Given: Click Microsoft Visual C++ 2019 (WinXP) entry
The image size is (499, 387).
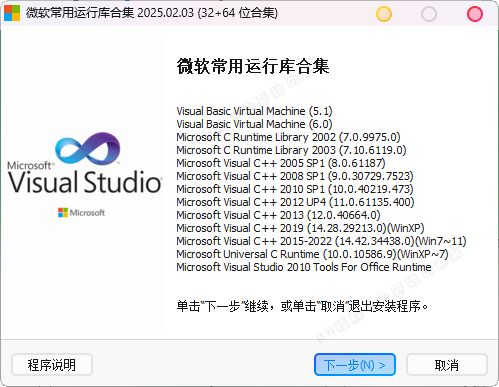Looking at the screenshot, I should (x=300, y=228).
